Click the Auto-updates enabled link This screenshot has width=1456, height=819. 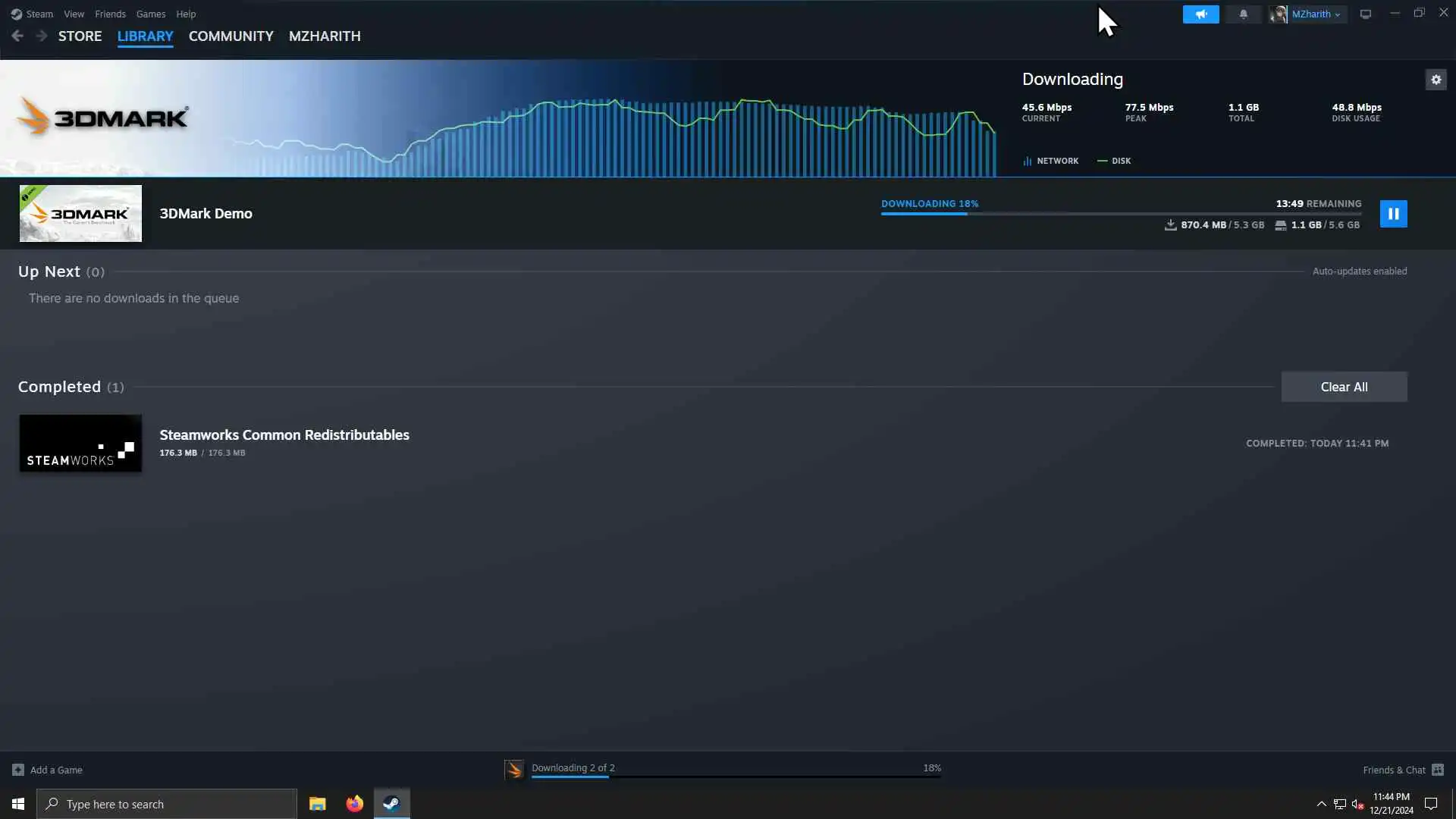1359,271
